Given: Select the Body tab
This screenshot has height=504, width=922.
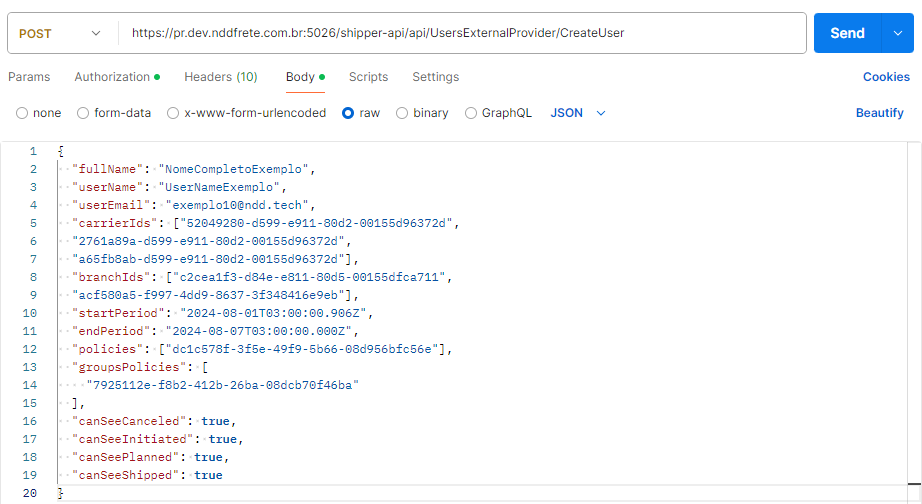Looking at the screenshot, I should point(300,77).
